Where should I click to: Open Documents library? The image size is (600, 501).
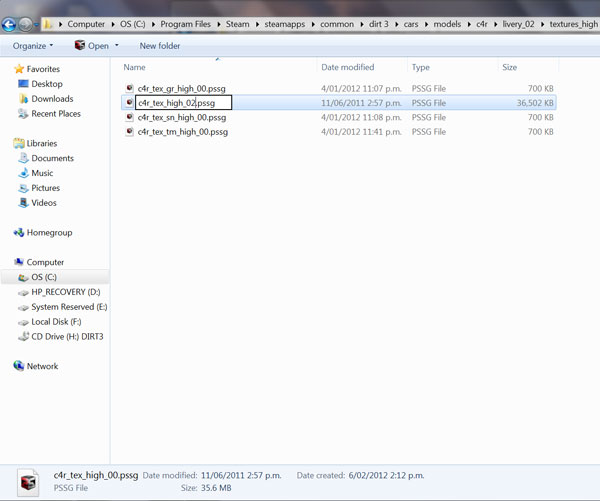52,158
